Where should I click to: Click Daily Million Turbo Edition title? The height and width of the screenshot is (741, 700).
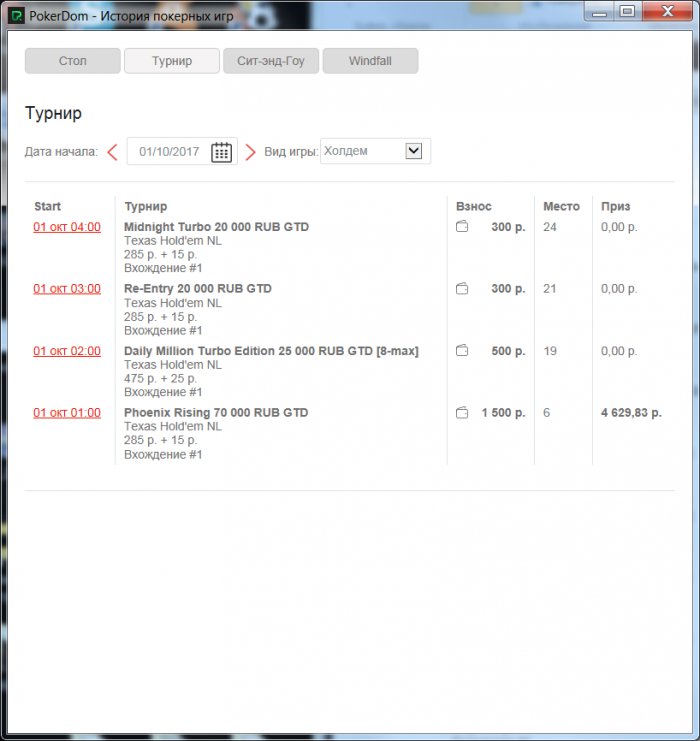point(271,351)
